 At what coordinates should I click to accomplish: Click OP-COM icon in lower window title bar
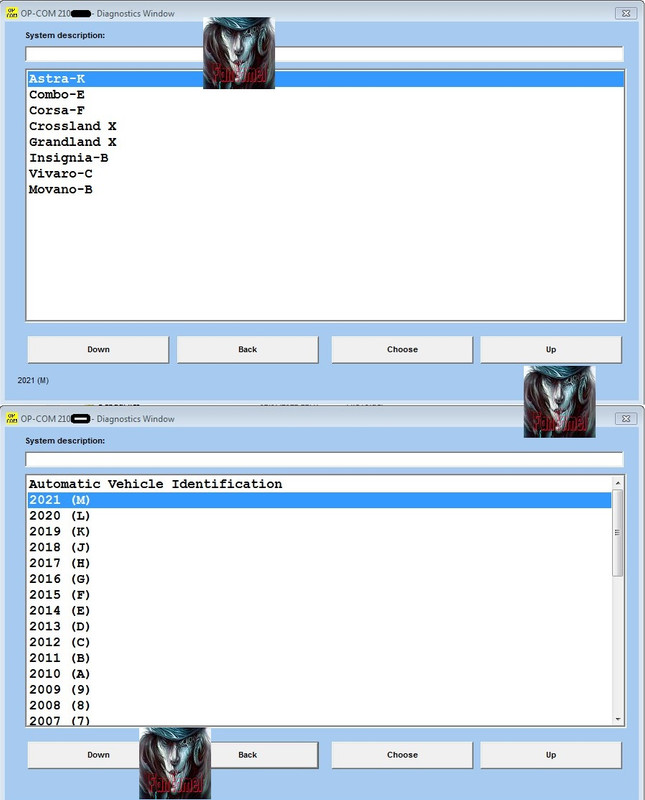pyautogui.click(x=11, y=418)
